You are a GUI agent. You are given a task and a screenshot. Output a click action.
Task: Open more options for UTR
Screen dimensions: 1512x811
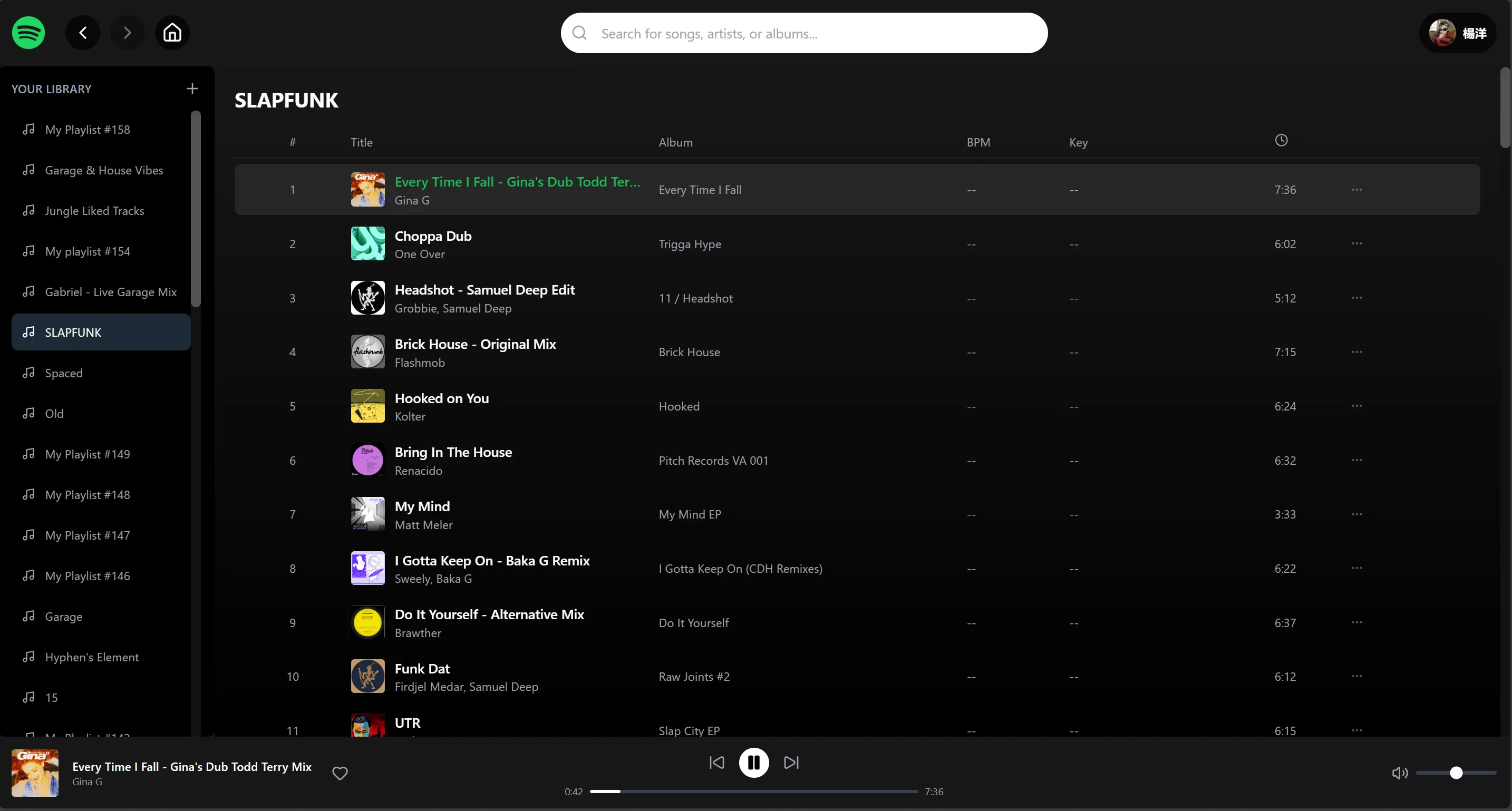(1356, 730)
